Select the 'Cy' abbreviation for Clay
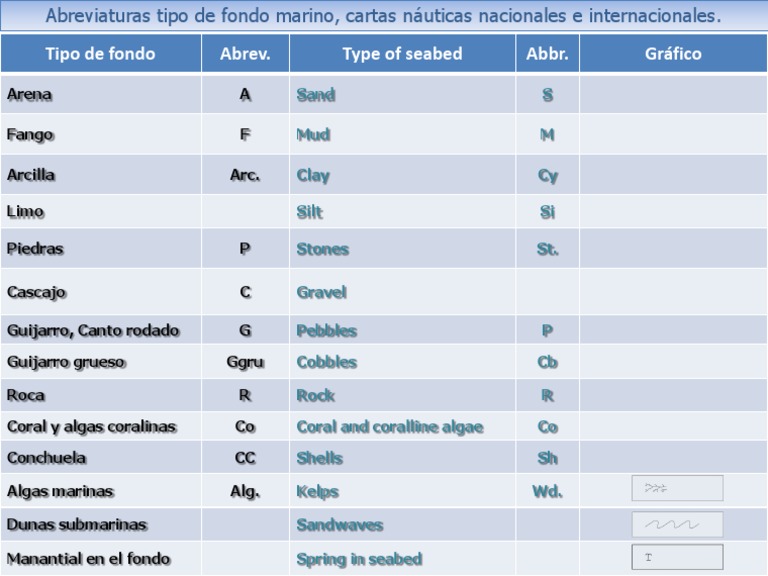Viewport: 768px width, 576px height. (548, 175)
